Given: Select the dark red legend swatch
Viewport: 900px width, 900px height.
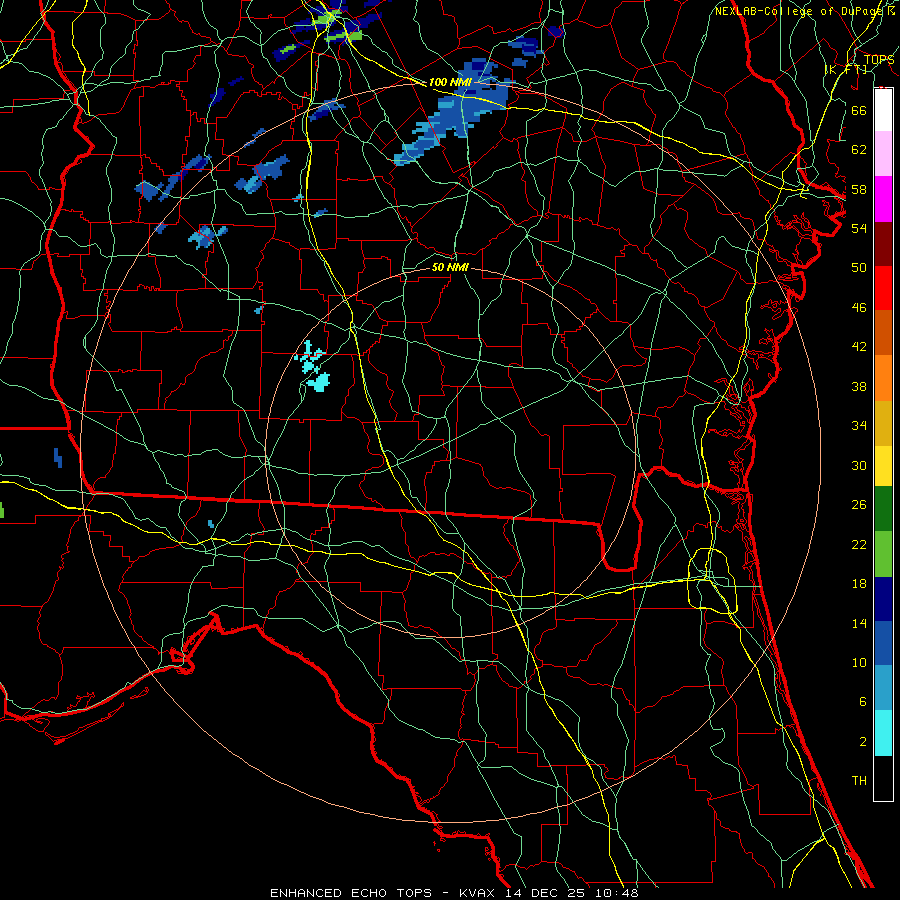Looking at the screenshot, I should click(883, 244).
